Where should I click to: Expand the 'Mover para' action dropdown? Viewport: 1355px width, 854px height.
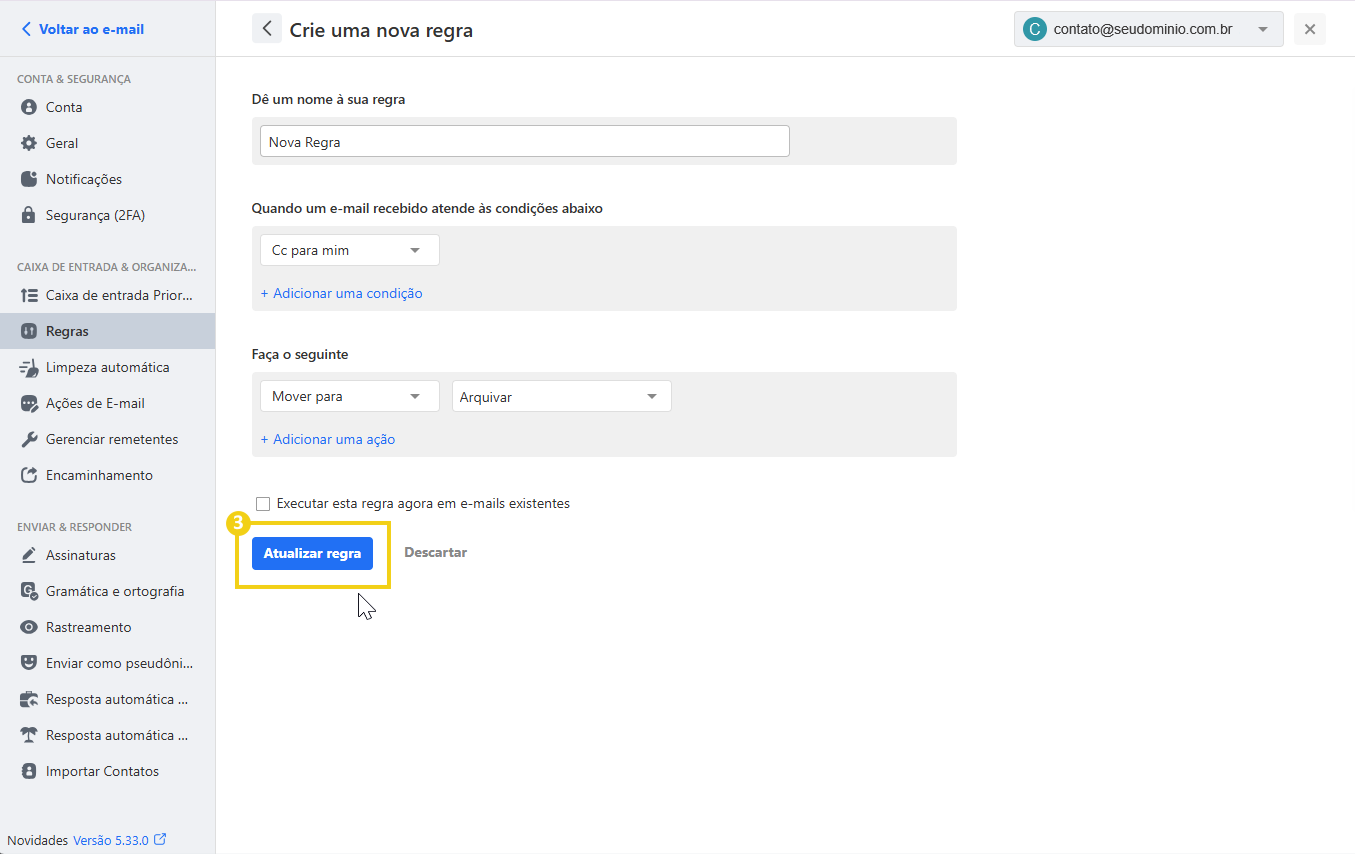tap(349, 396)
